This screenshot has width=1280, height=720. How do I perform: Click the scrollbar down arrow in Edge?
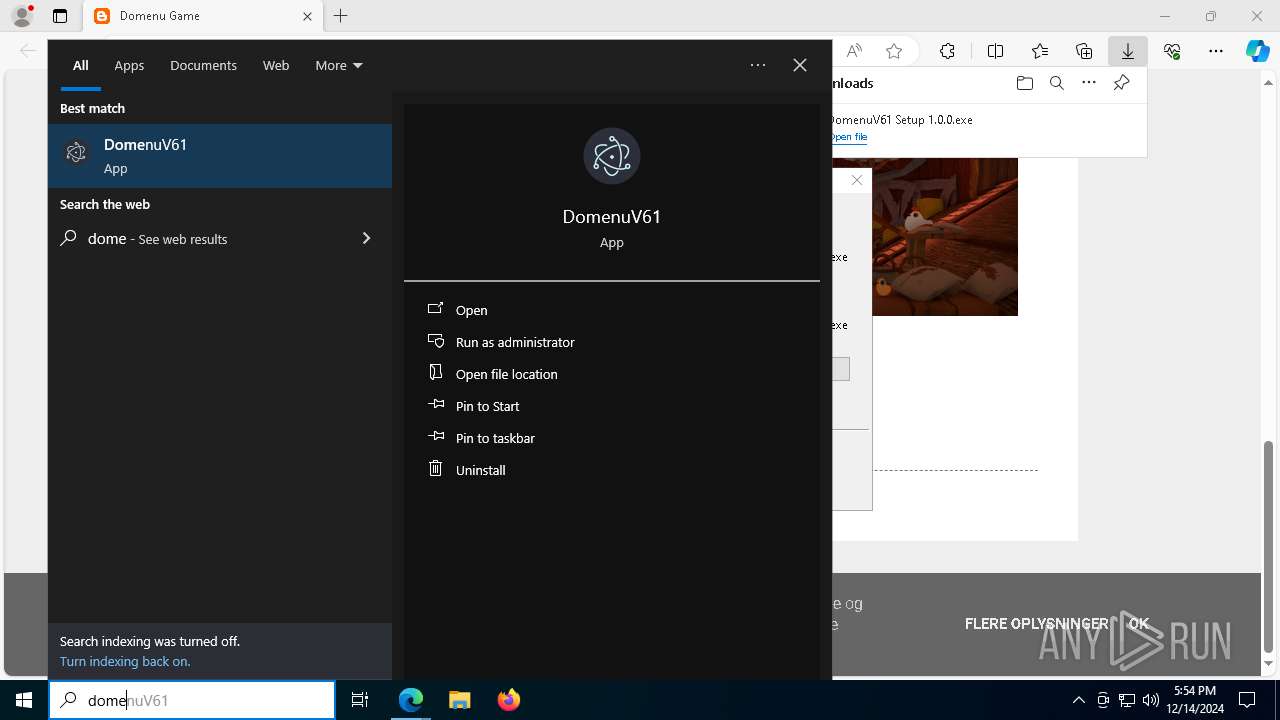1269,663
